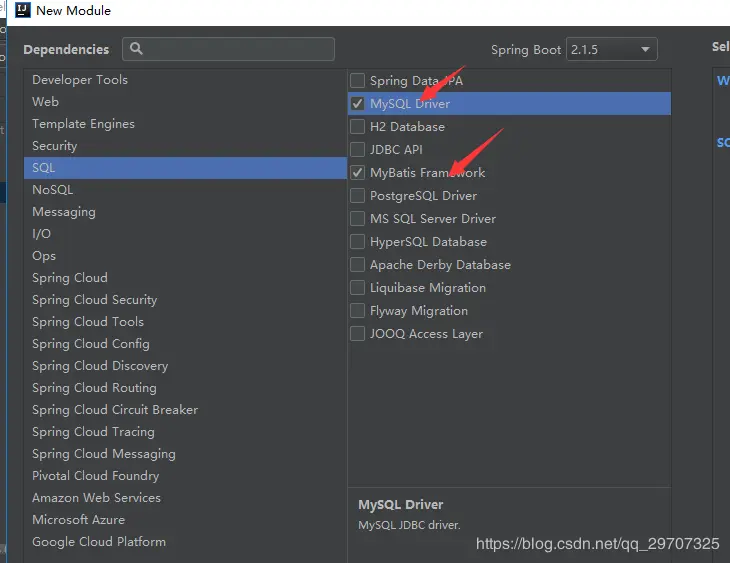Choose the Spring Cloud Tools category
The height and width of the screenshot is (563, 730).
pyautogui.click(x=185, y=322)
